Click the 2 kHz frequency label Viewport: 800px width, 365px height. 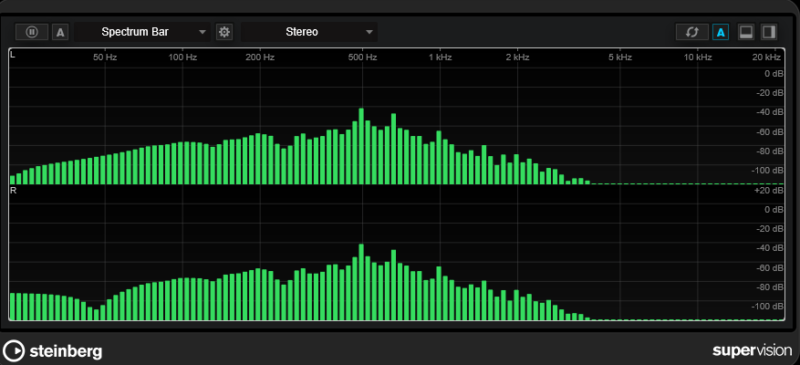(517, 57)
